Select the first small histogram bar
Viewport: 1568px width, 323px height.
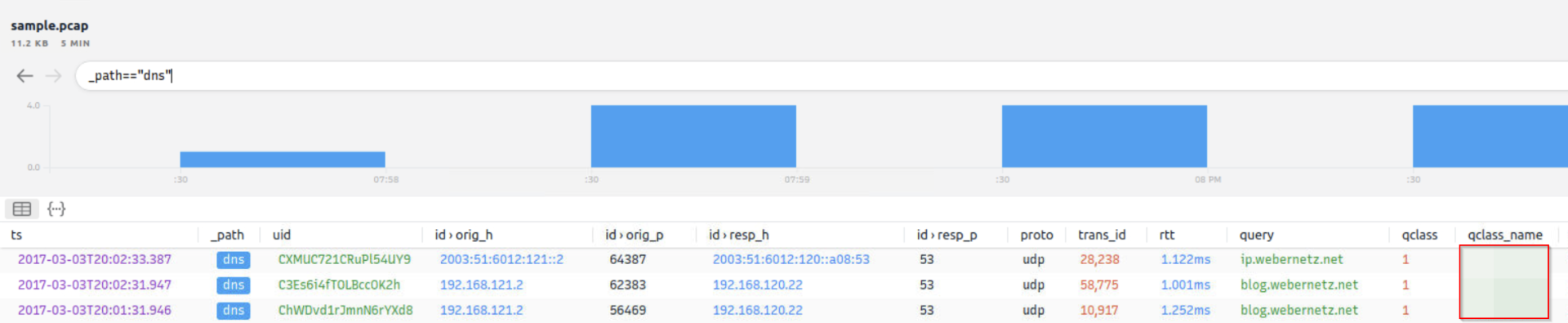pyautogui.click(x=283, y=159)
